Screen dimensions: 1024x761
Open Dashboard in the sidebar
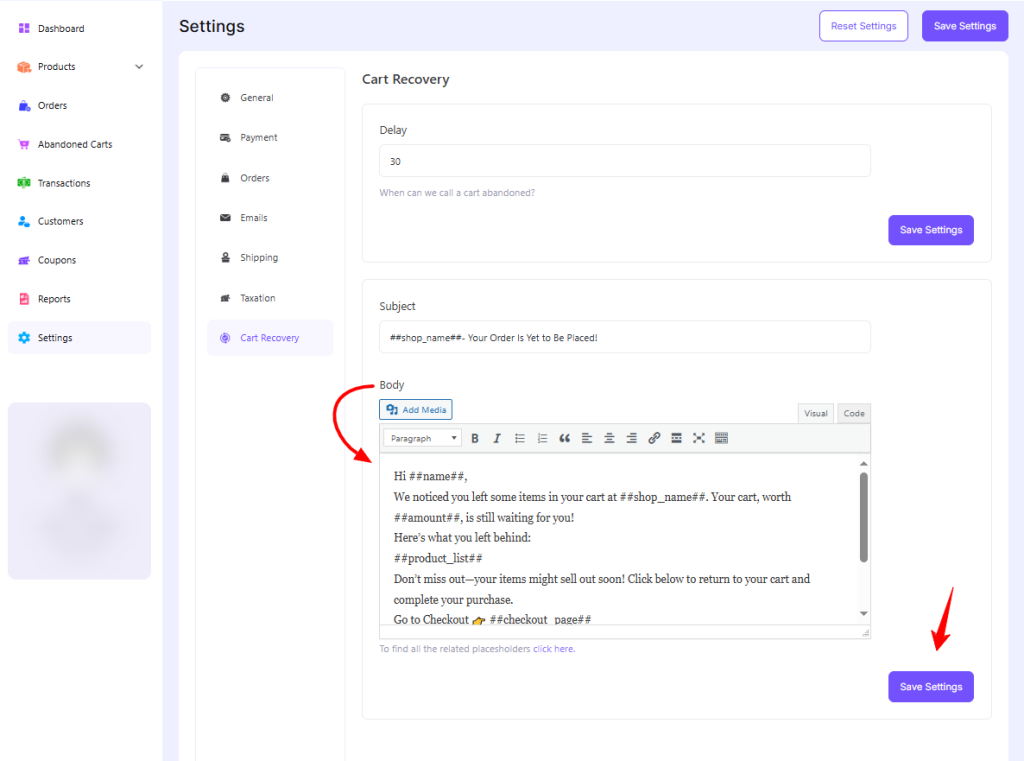coord(79,28)
